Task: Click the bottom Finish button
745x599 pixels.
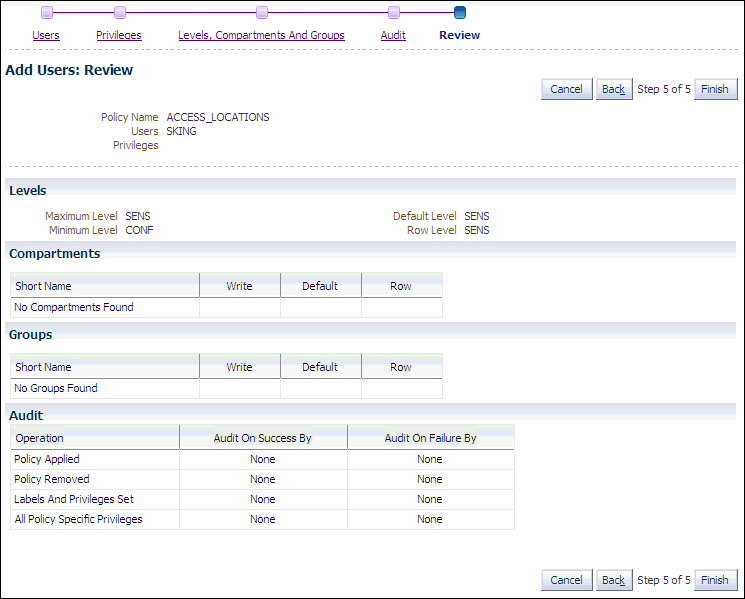Action: coord(714,580)
